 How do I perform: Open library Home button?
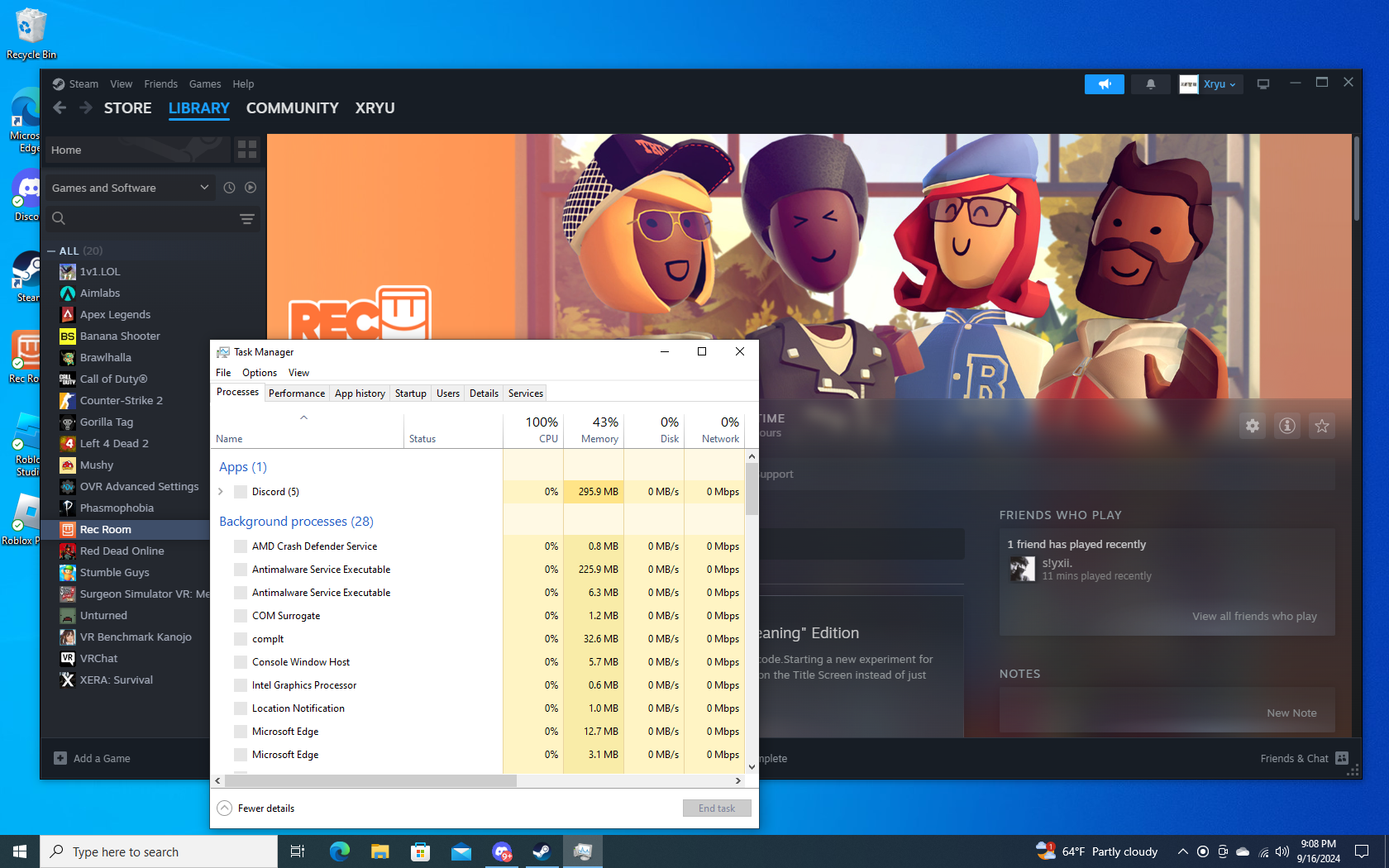click(137, 150)
